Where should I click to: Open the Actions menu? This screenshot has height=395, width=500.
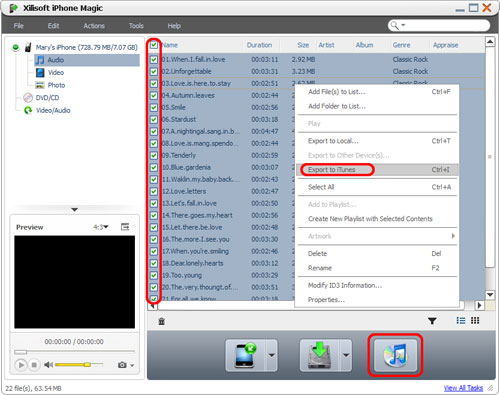pyautogui.click(x=94, y=26)
